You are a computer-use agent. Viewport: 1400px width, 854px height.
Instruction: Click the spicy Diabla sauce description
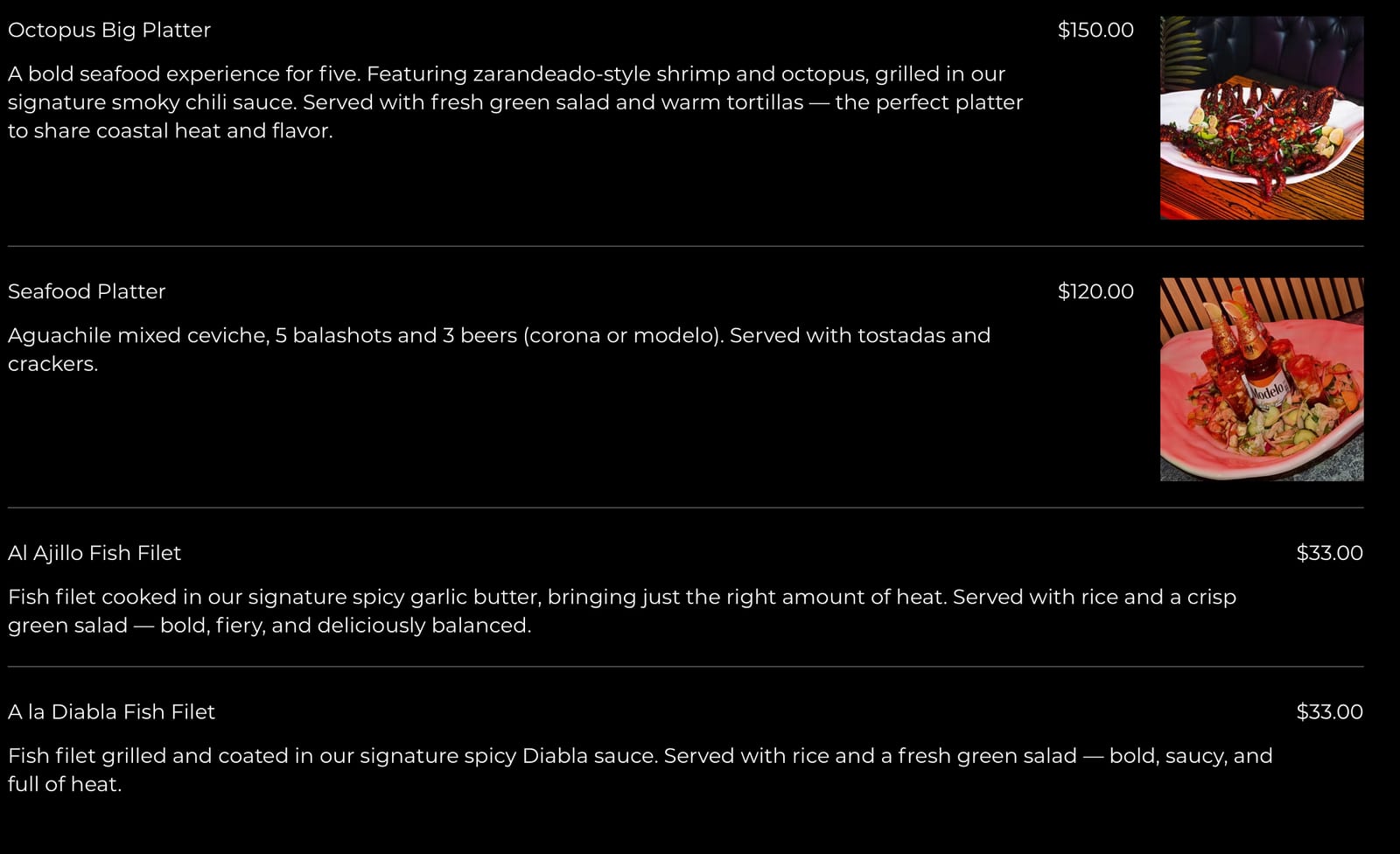[x=640, y=770]
